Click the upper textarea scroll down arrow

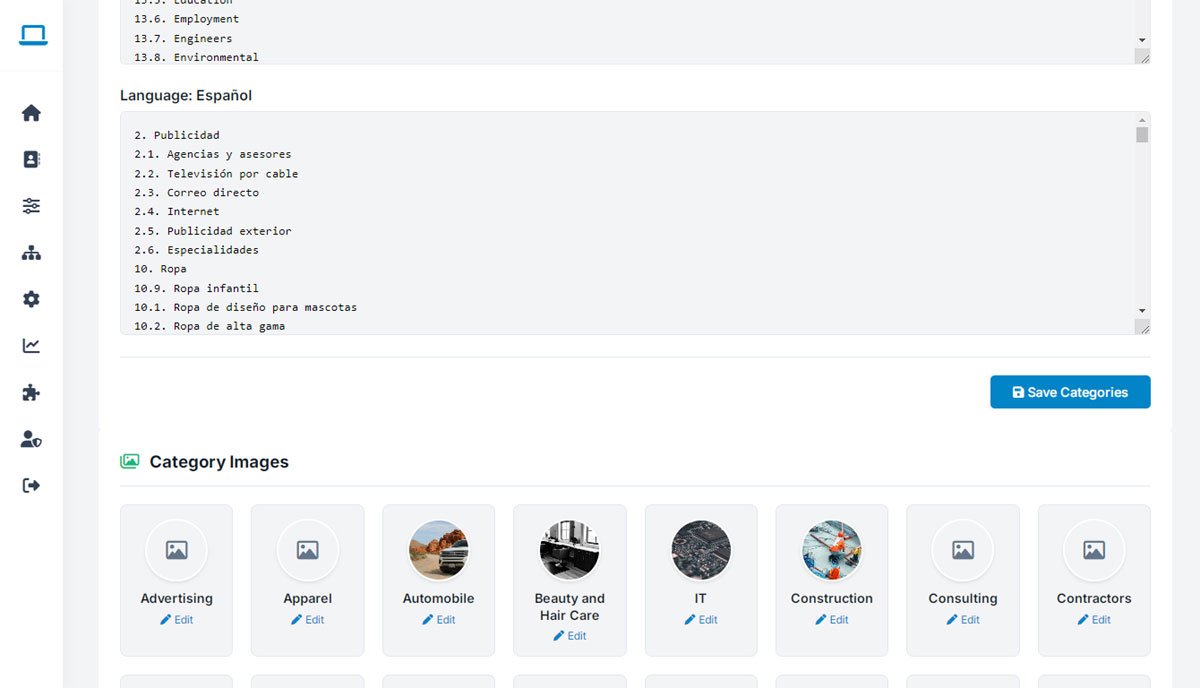[x=1142, y=39]
